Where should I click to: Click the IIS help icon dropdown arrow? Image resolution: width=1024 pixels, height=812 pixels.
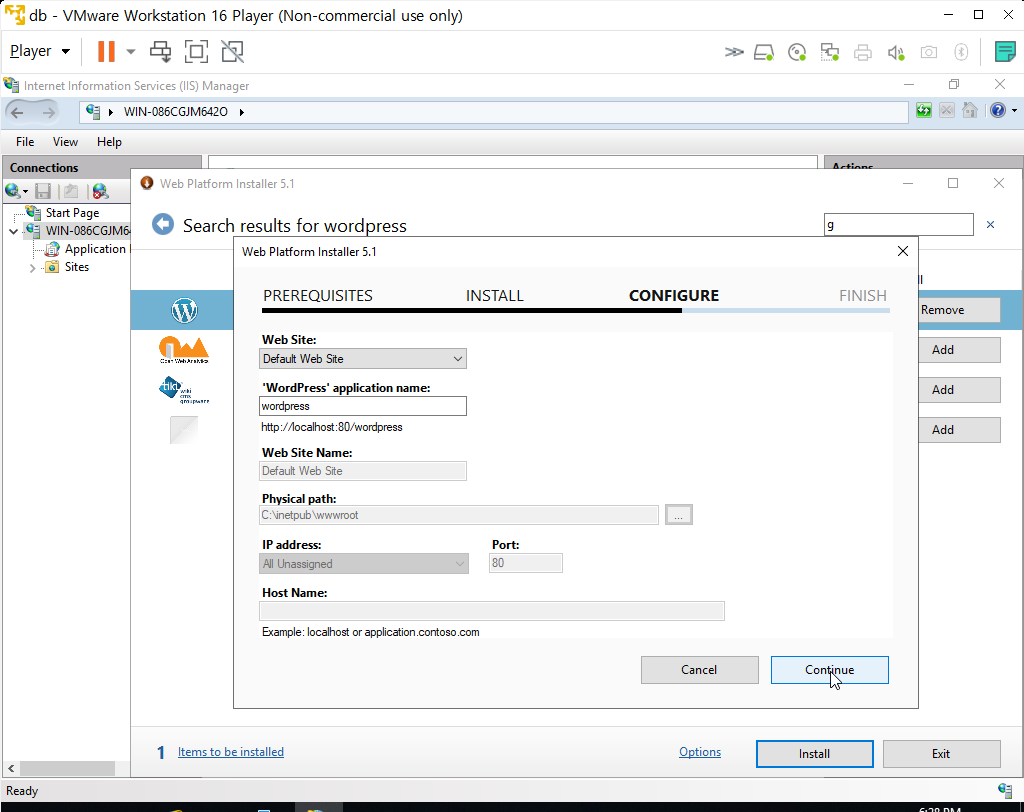point(1014,110)
